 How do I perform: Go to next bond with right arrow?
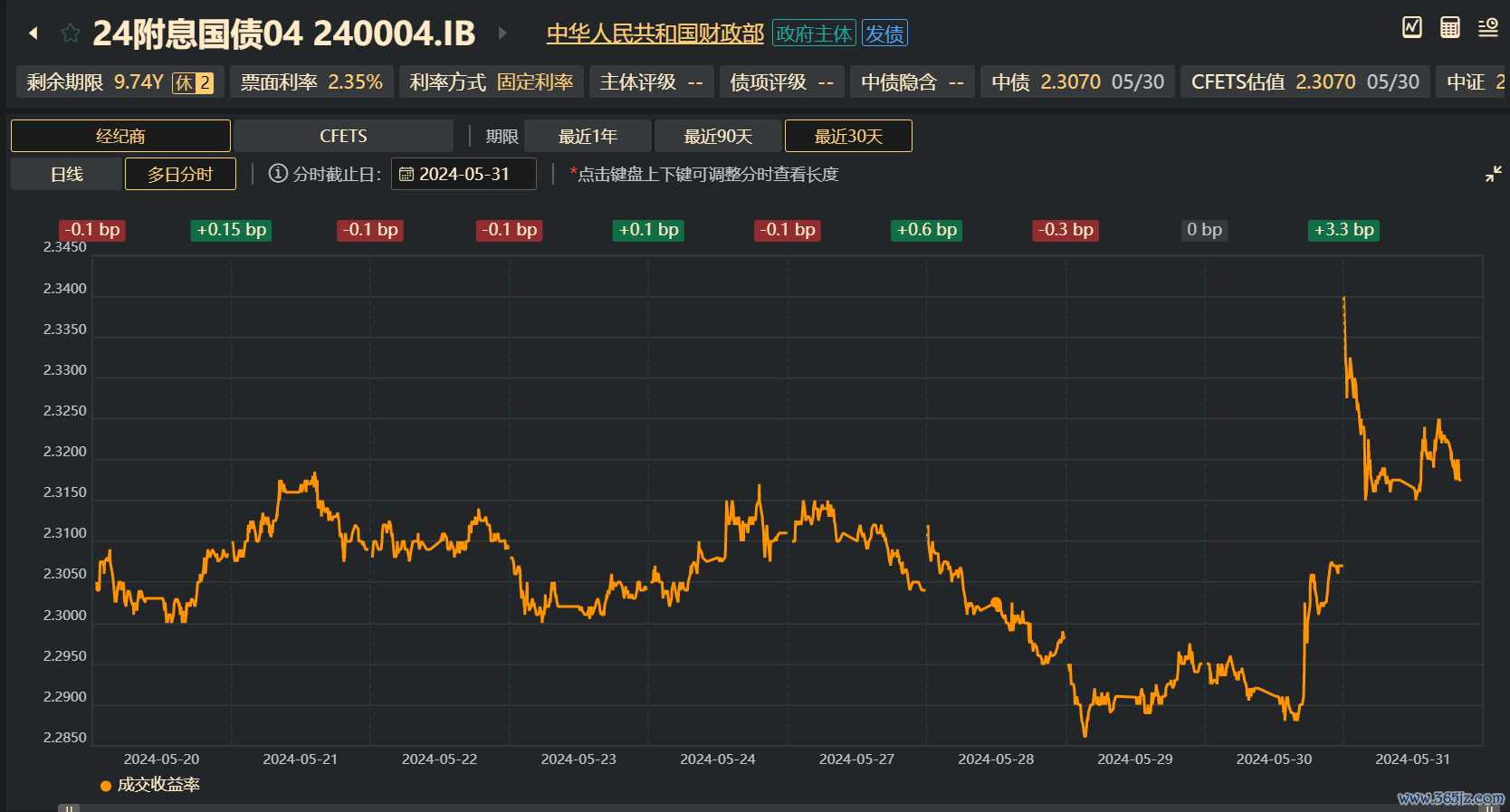click(502, 33)
